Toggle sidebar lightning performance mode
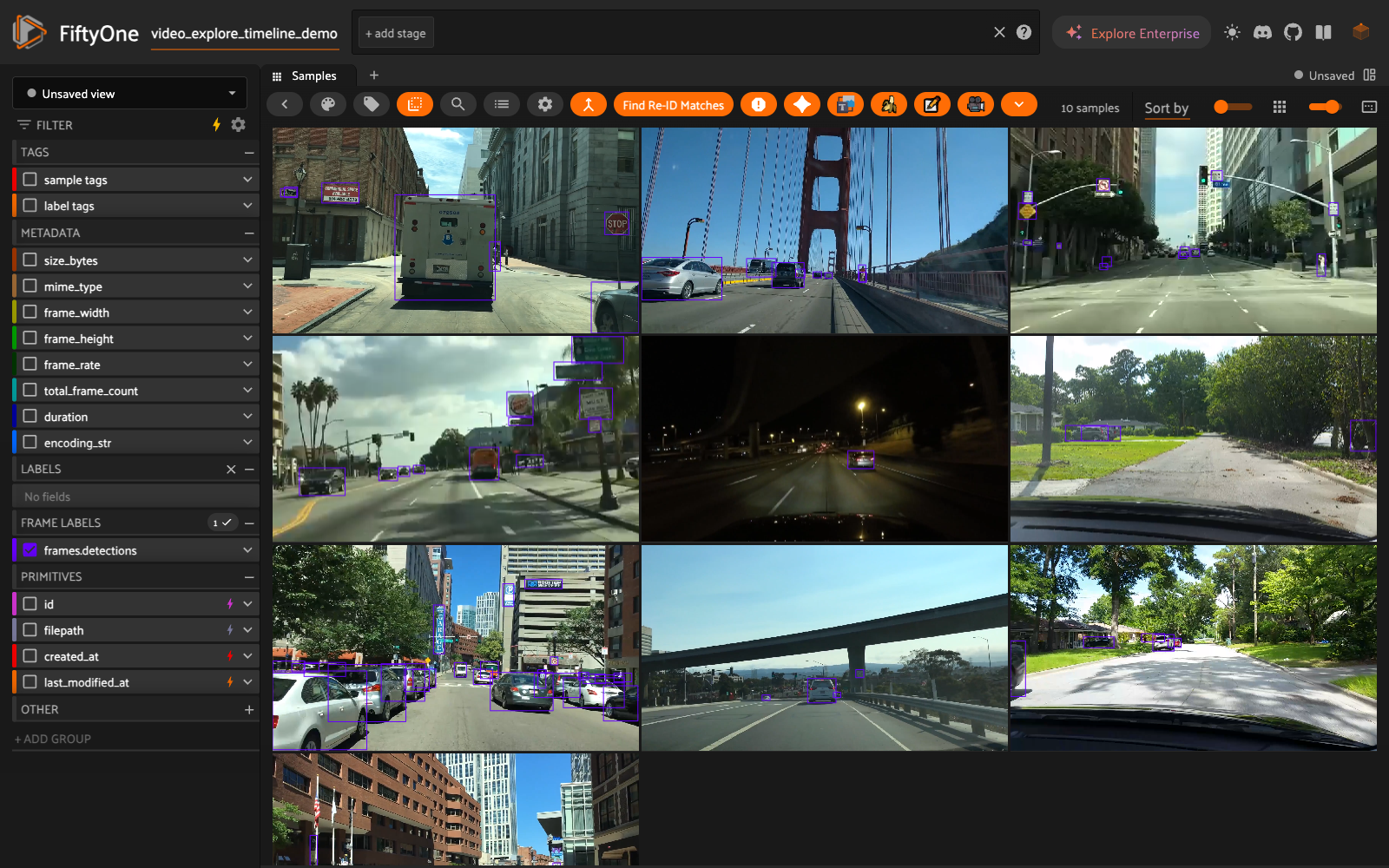Image resolution: width=1389 pixels, height=868 pixels. pos(217,125)
